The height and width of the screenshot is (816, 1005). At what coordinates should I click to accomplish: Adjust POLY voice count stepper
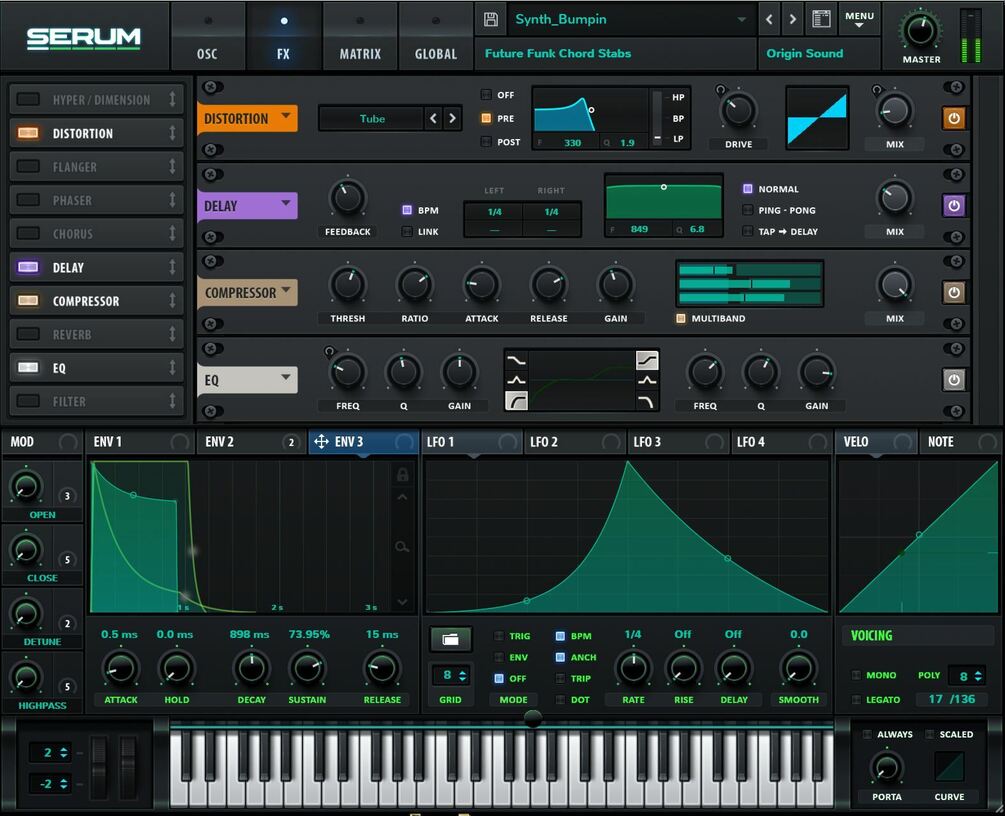click(x=977, y=676)
